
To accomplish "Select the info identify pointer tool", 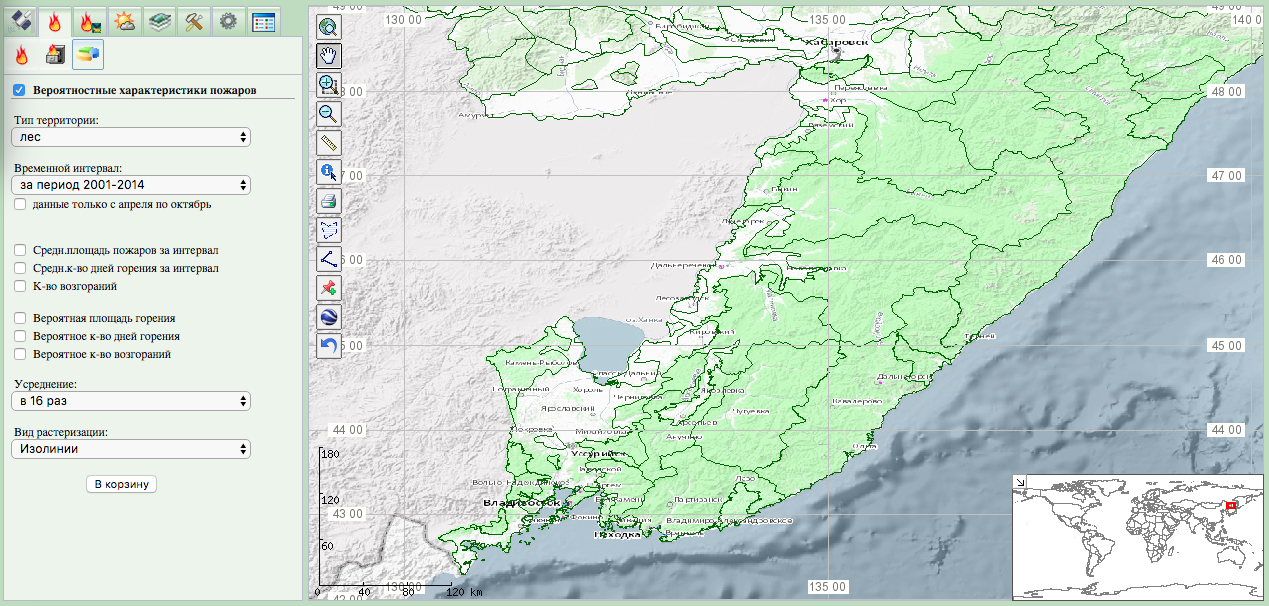I will pos(329,172).
